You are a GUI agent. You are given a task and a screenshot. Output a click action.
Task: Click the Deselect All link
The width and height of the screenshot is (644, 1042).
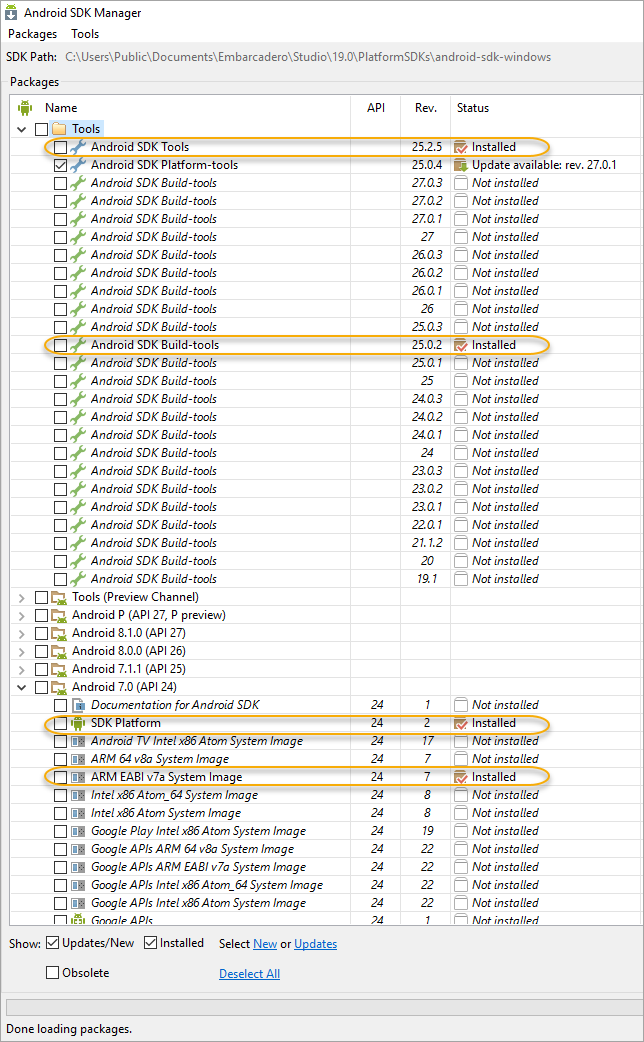click(249, 974)
